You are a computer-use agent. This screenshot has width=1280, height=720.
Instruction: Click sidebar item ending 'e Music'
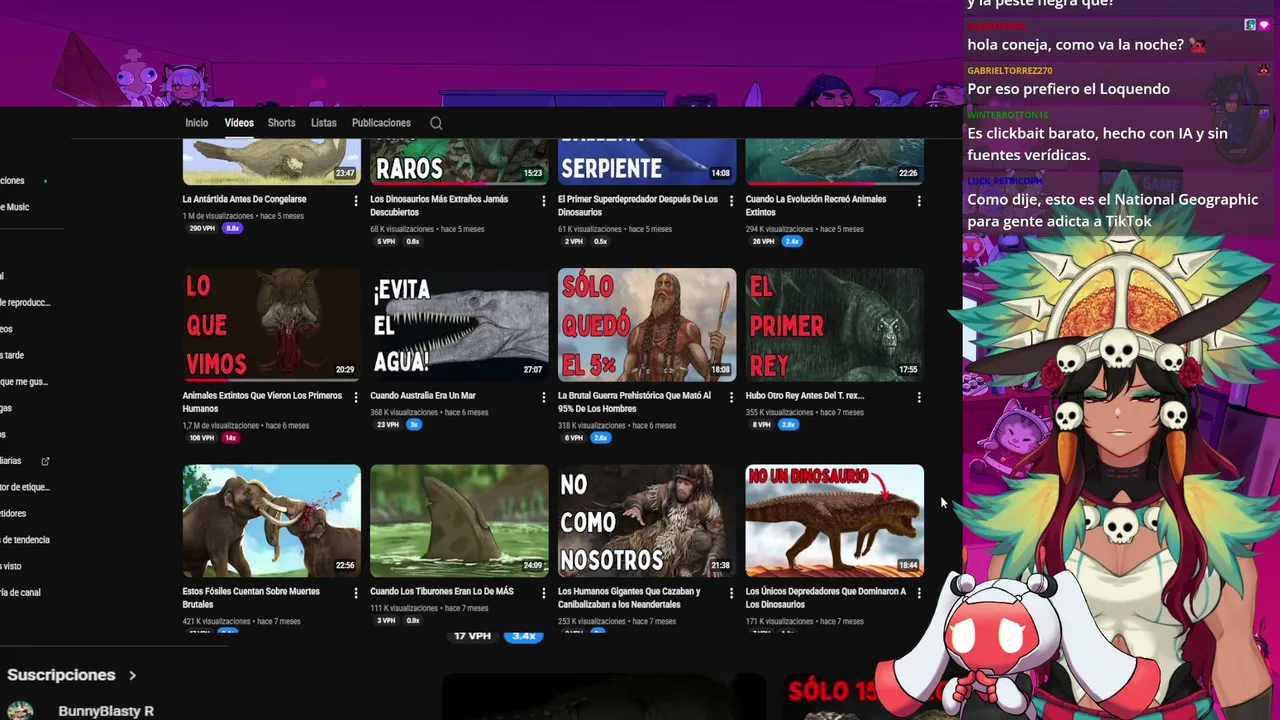[x=15, y=207]
